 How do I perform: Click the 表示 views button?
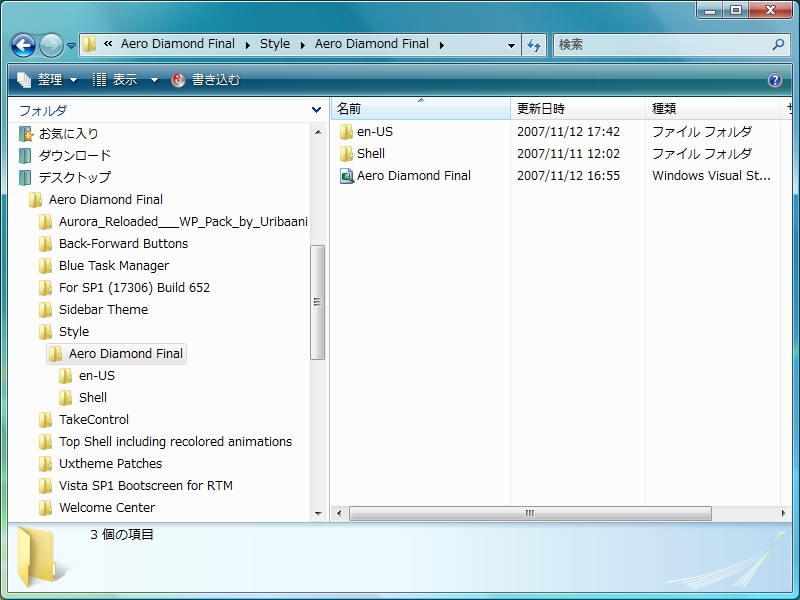(x=115, y=80)
